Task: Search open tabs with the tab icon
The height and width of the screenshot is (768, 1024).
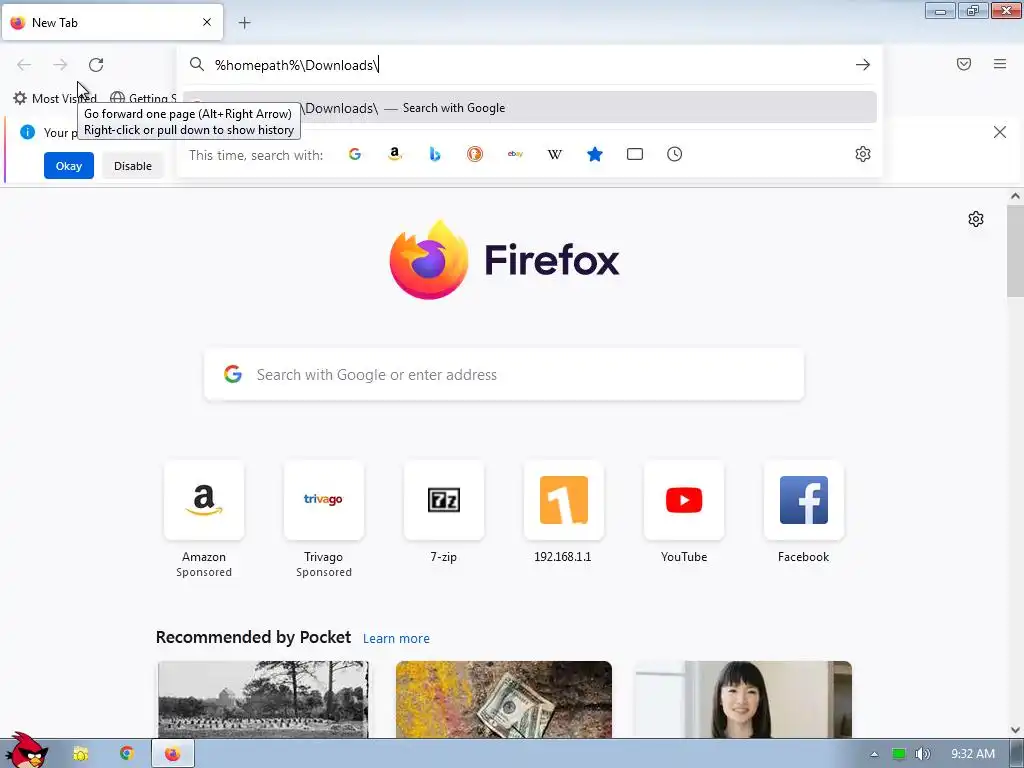Action: pyautogui.click(x=635, y=154)
